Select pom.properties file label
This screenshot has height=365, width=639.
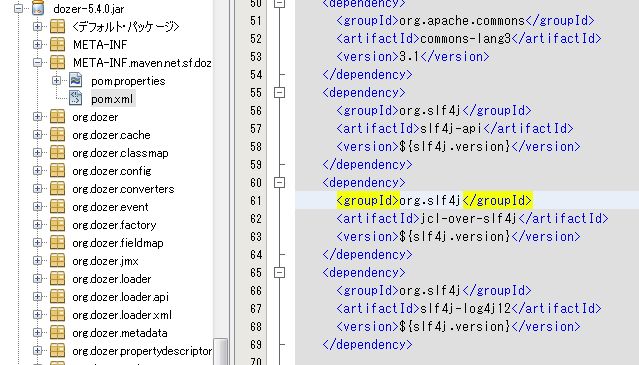pos(128,81)
